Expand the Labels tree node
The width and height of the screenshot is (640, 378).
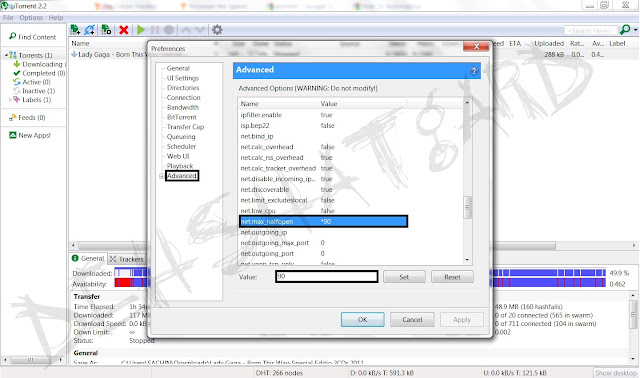tap(10, 100)
